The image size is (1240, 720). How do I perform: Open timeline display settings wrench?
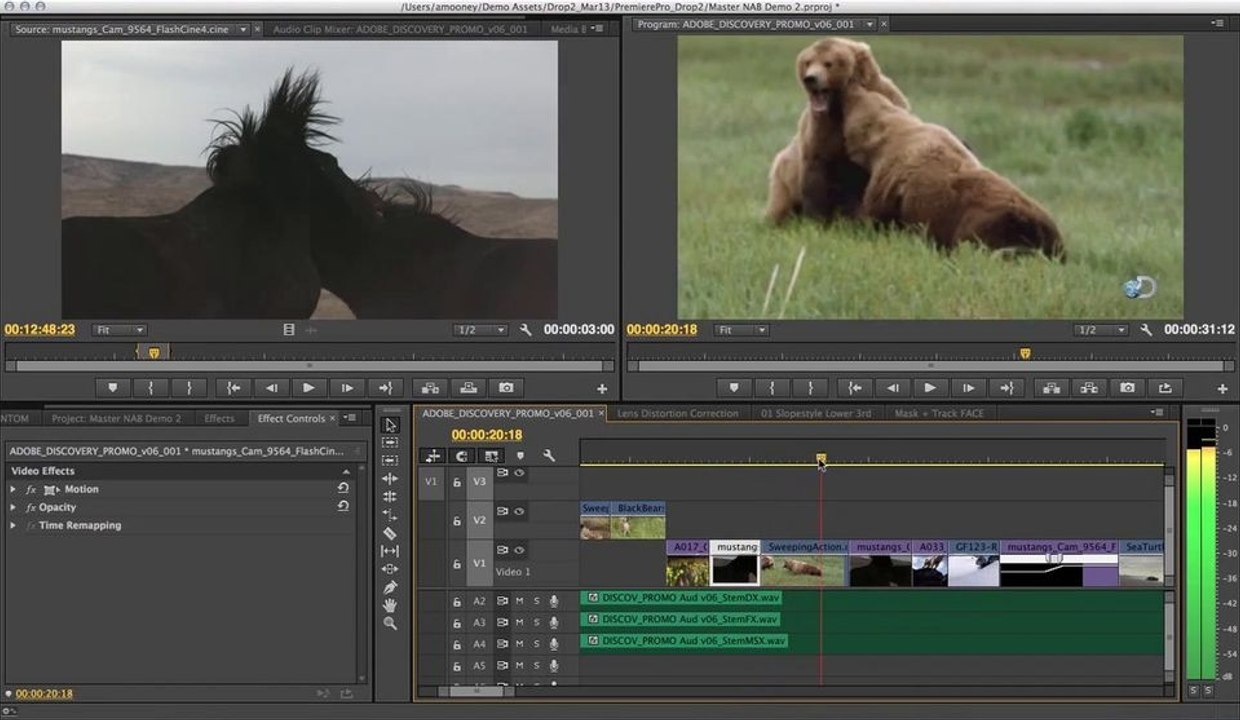click(x=549, y=456)
